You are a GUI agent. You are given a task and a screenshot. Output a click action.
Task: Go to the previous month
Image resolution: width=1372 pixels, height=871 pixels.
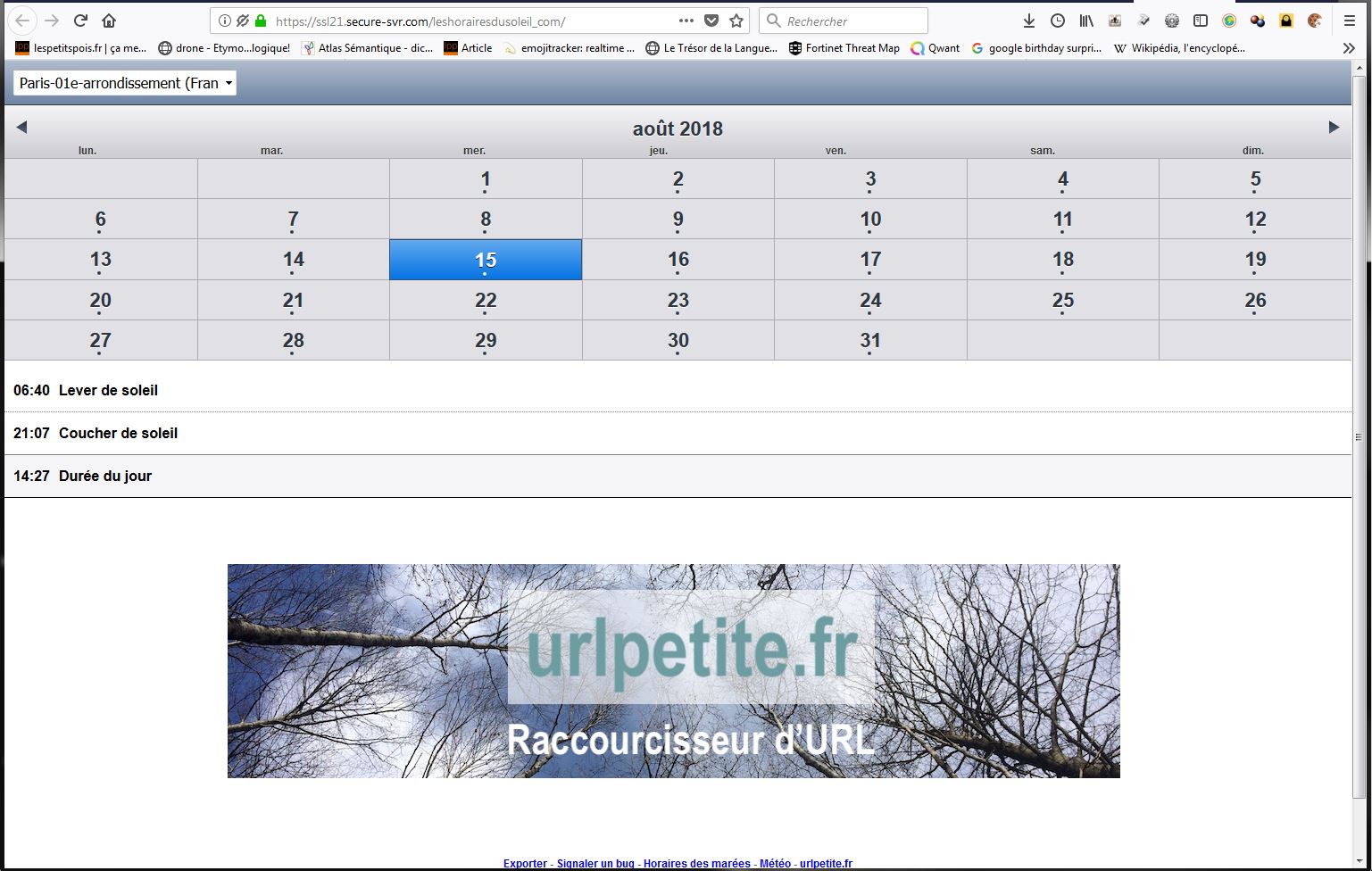click(21, 127)
